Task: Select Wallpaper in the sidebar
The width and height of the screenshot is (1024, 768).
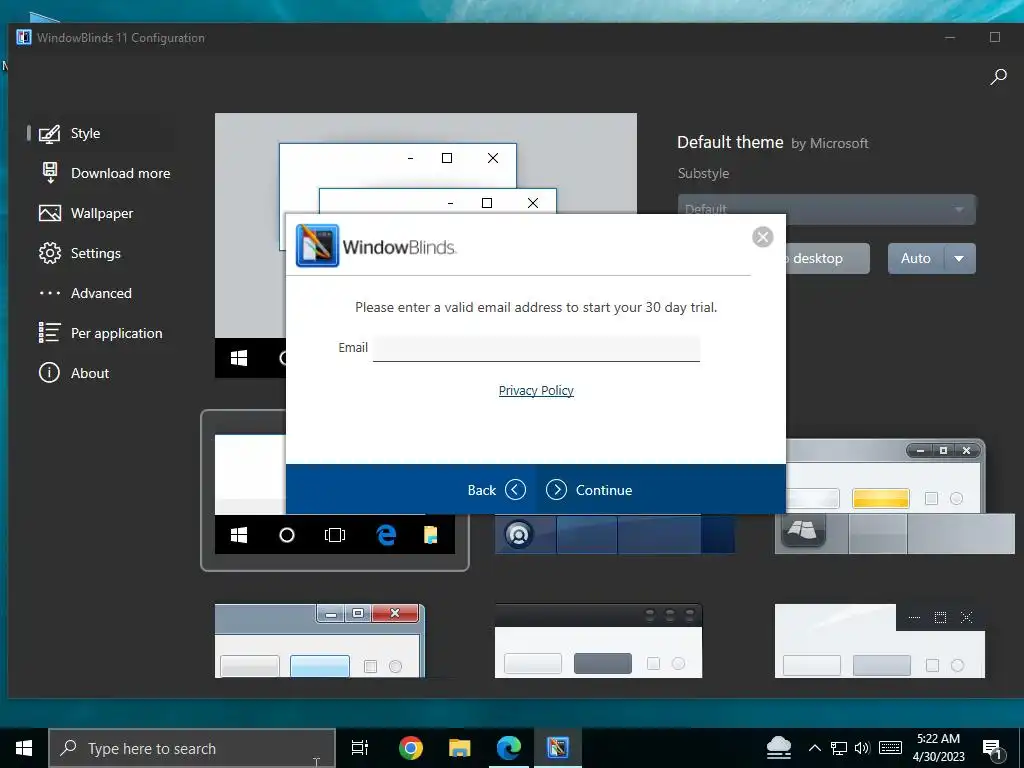Action: tap(101, 213)
